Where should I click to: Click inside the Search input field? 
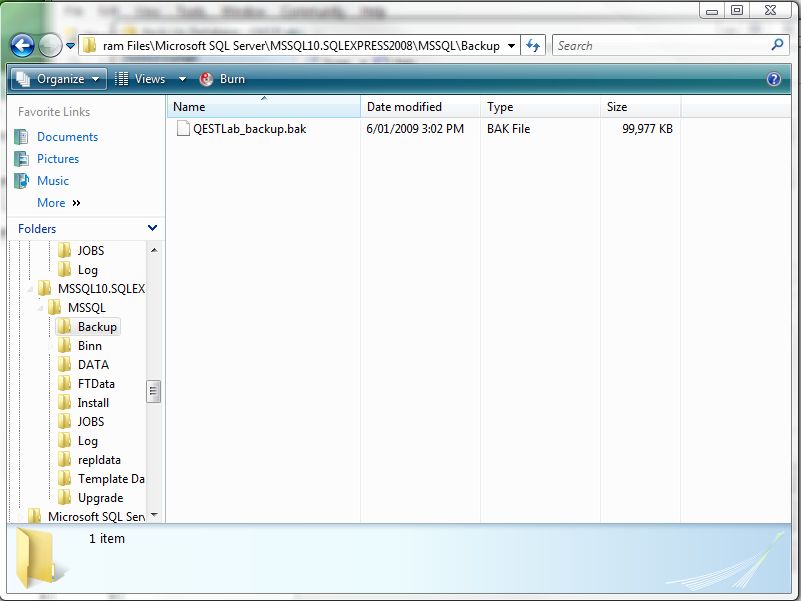(660, 46)
